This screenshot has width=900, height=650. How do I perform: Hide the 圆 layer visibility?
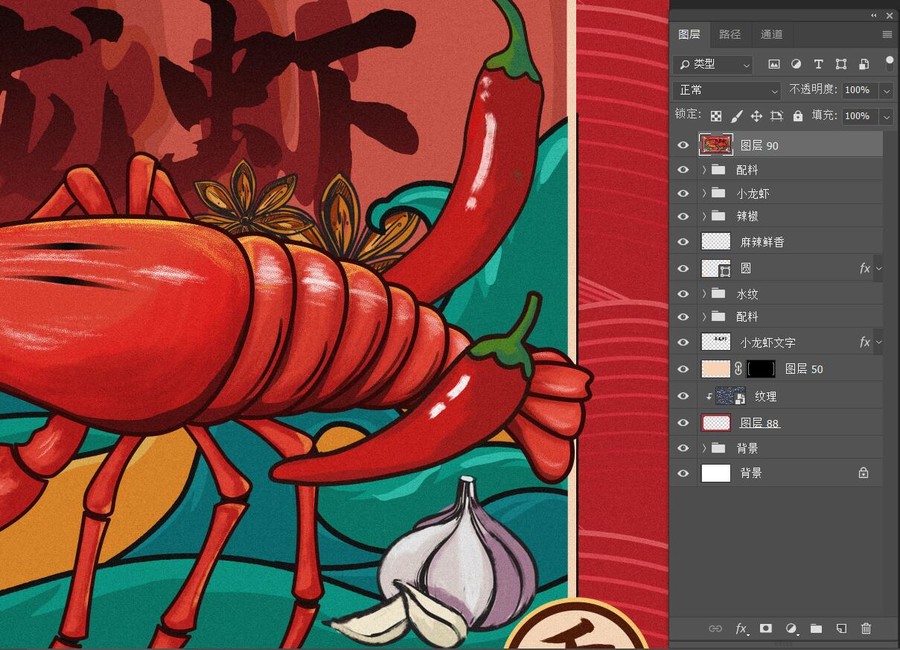coord(683,269)
